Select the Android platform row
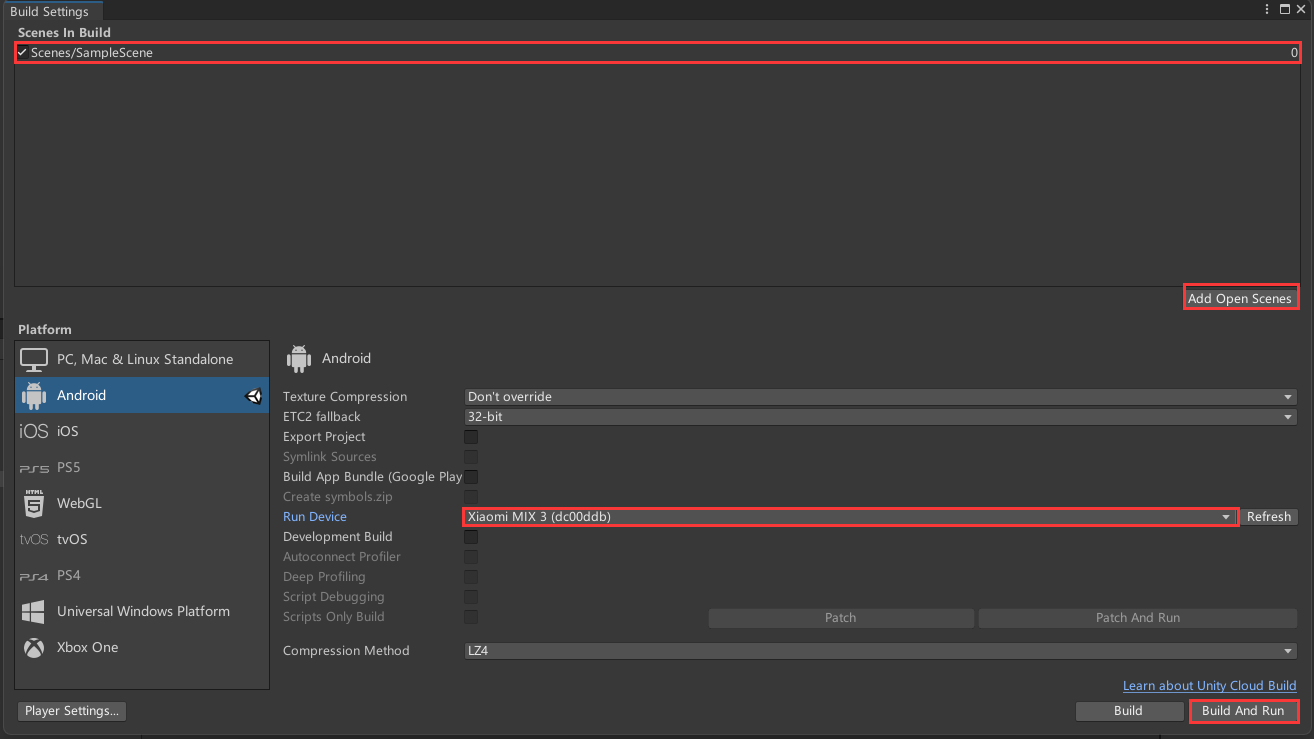This screenshot has width=1314, height=739. [142, 395]
